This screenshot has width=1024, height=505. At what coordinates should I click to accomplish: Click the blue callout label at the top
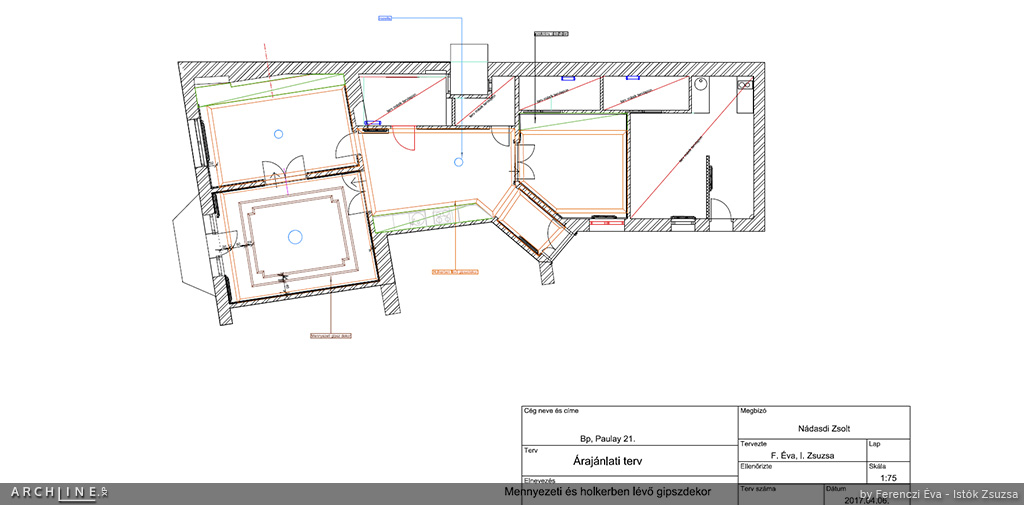pyautogui.click(x=385, y=18)
